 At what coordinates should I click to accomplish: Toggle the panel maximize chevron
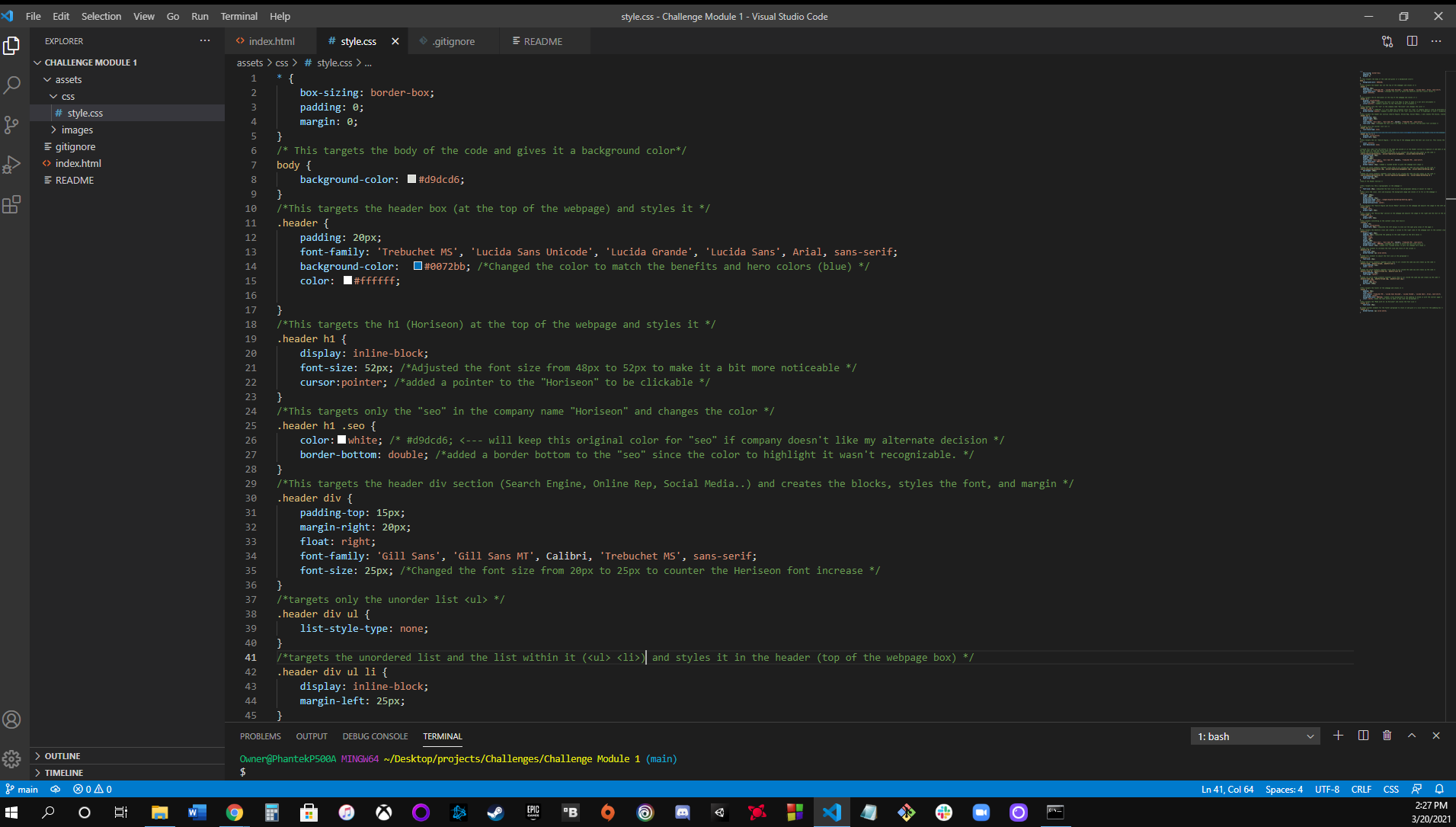1412,736
